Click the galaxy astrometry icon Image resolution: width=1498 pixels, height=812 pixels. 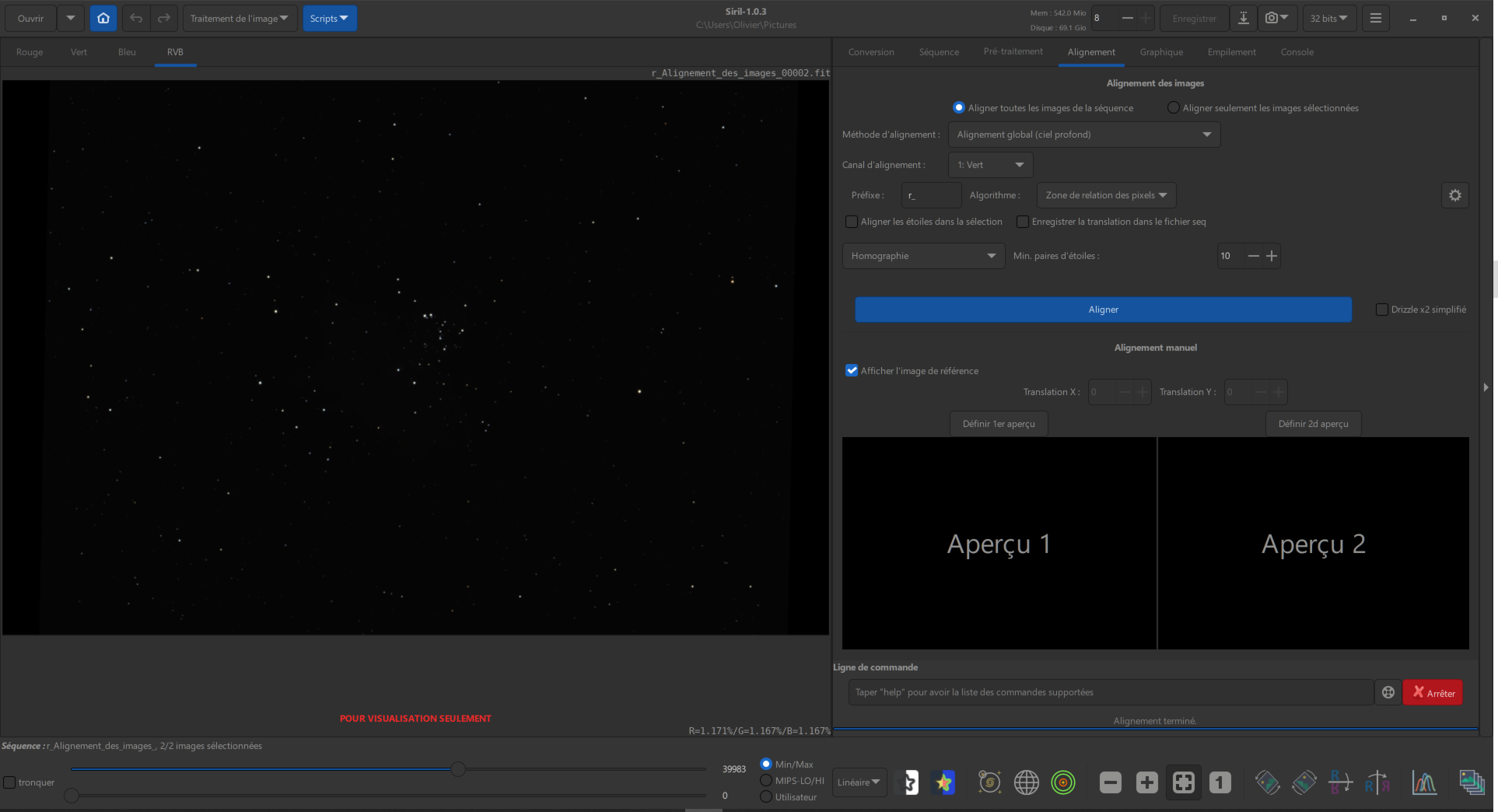(989, 782)
